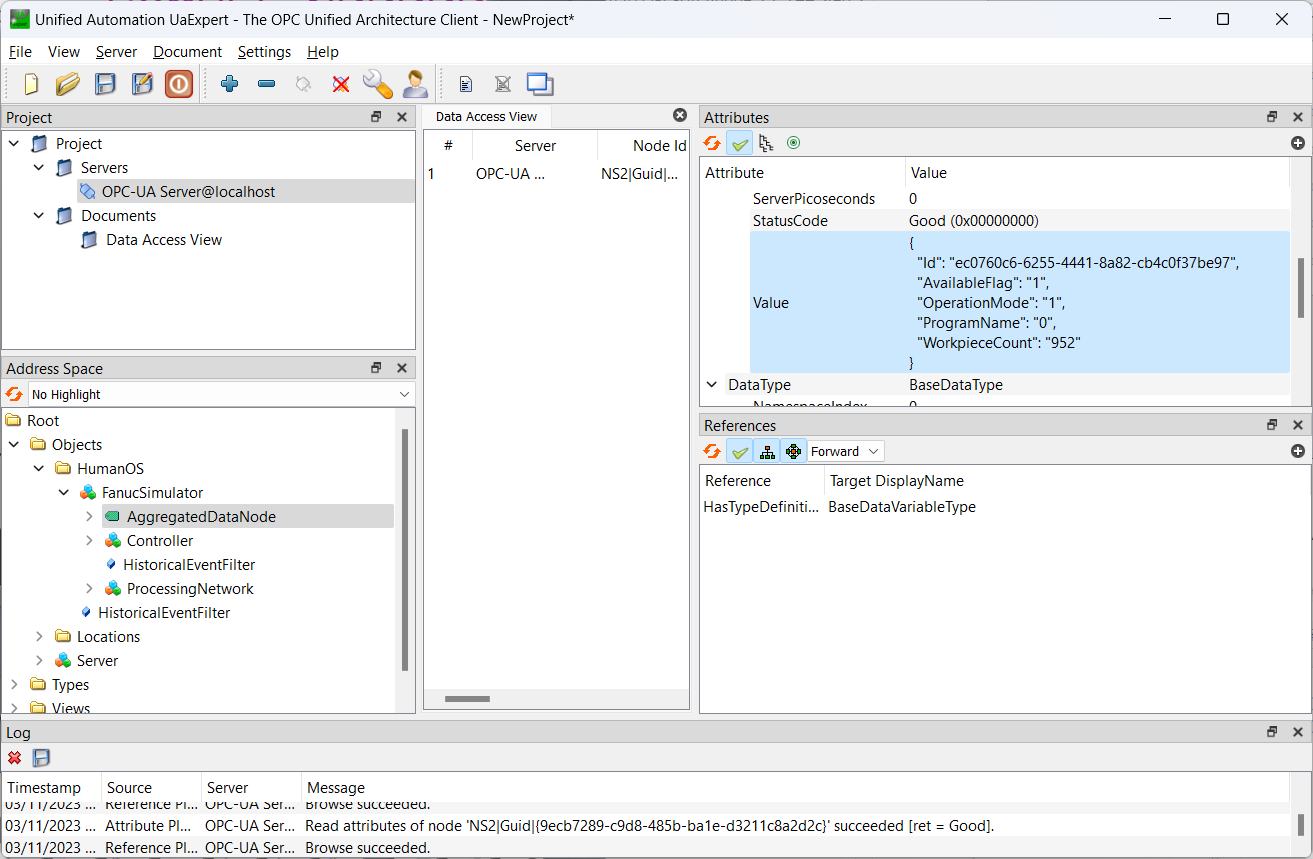Select Data Access View under Documents
Screen dimensions: 1313x859
pyautogui.click(x=164, y=239)
